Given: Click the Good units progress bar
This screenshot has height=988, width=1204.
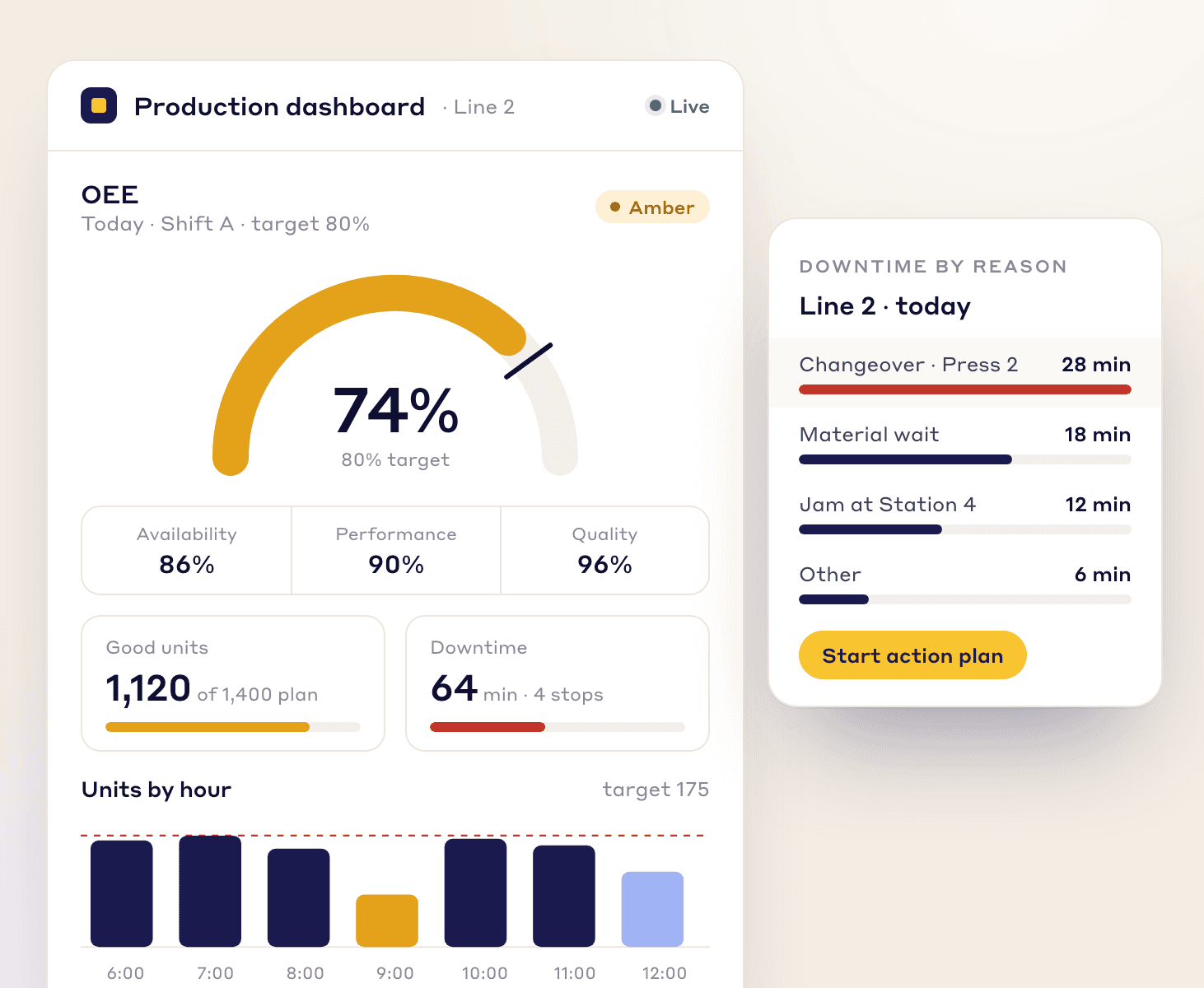Looking at the screenshot, I should pos(233,727).
